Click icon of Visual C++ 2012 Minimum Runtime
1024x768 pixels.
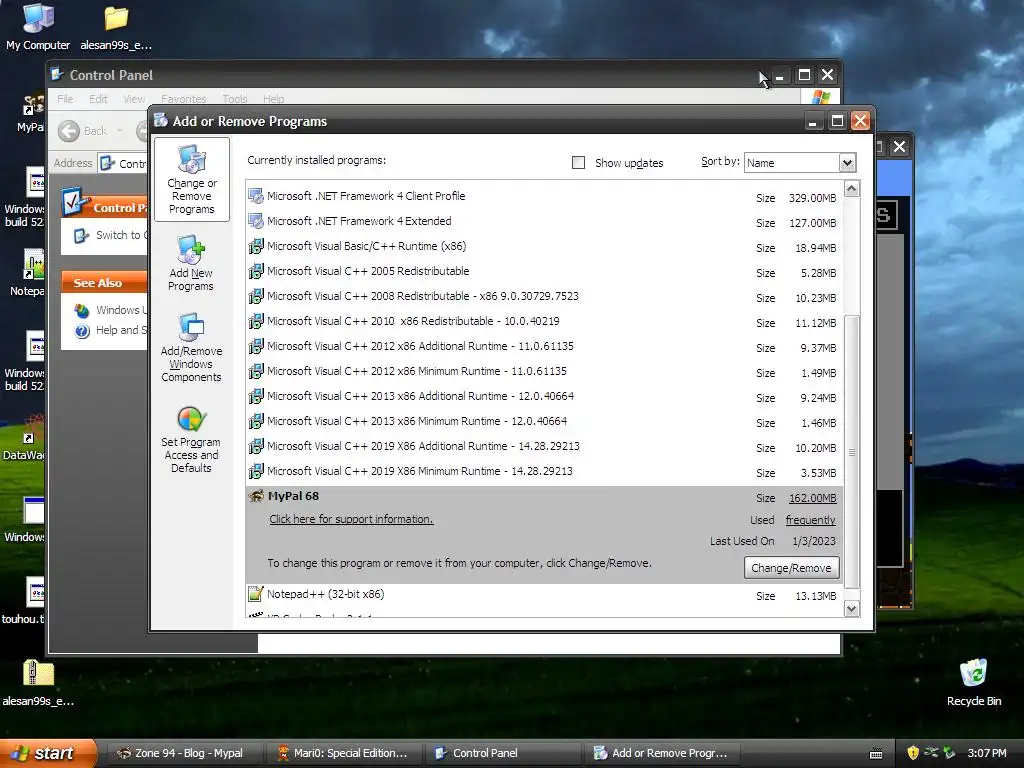point(256,371)
